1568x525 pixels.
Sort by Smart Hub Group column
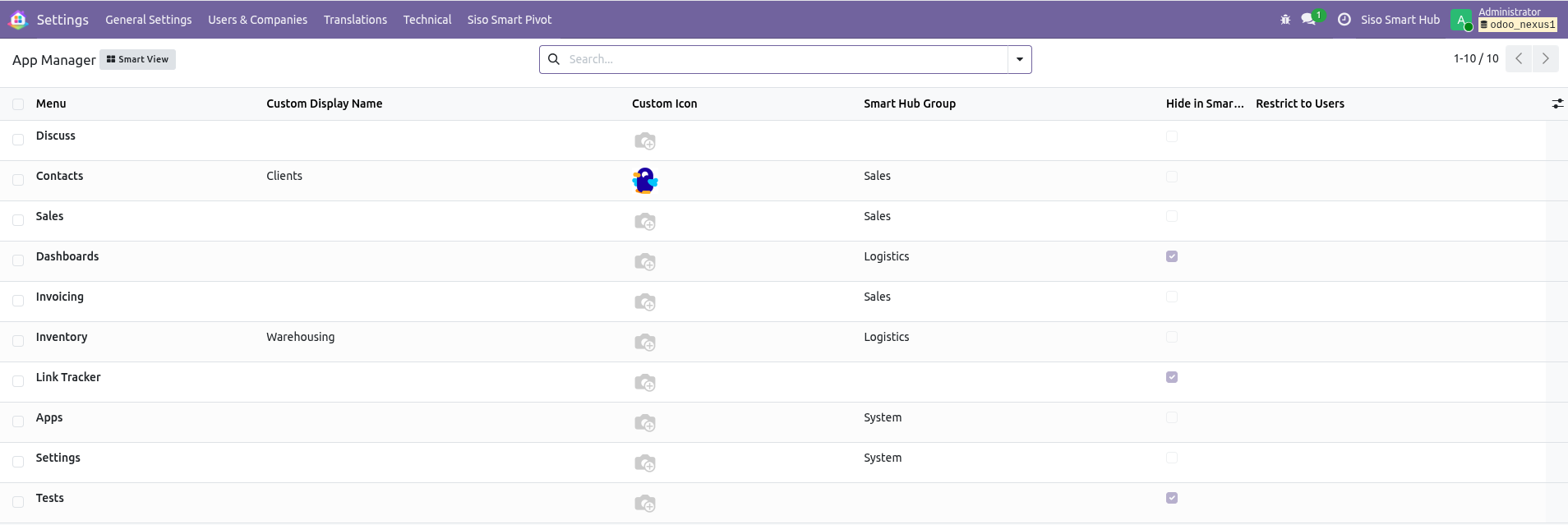click(x=910, y=104)
